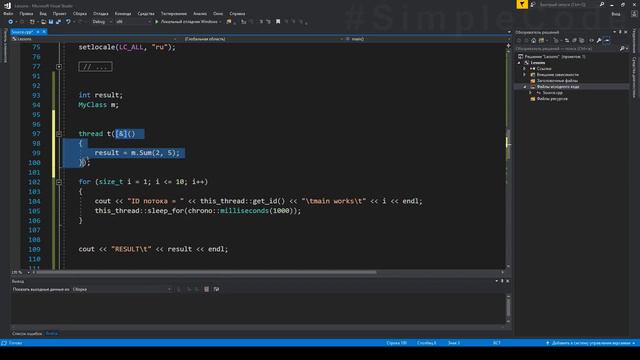Click Add to source control in status bar
Screen dimensions: 640x360
[x=591, y=343]
